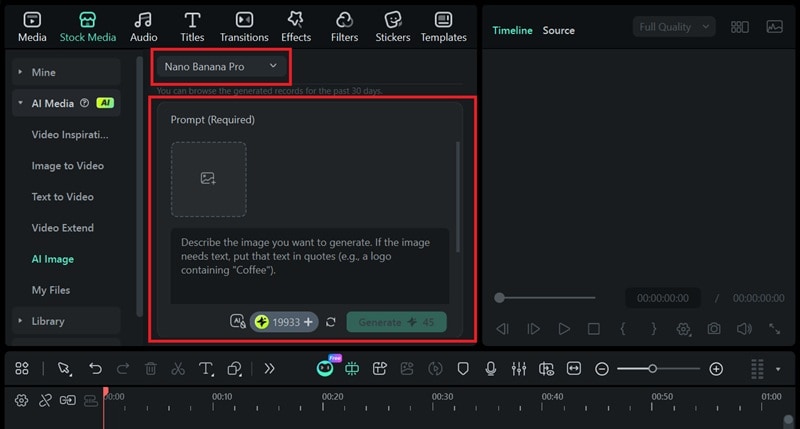
Task: Open the Media tab
Action: (x=32, y=28)
